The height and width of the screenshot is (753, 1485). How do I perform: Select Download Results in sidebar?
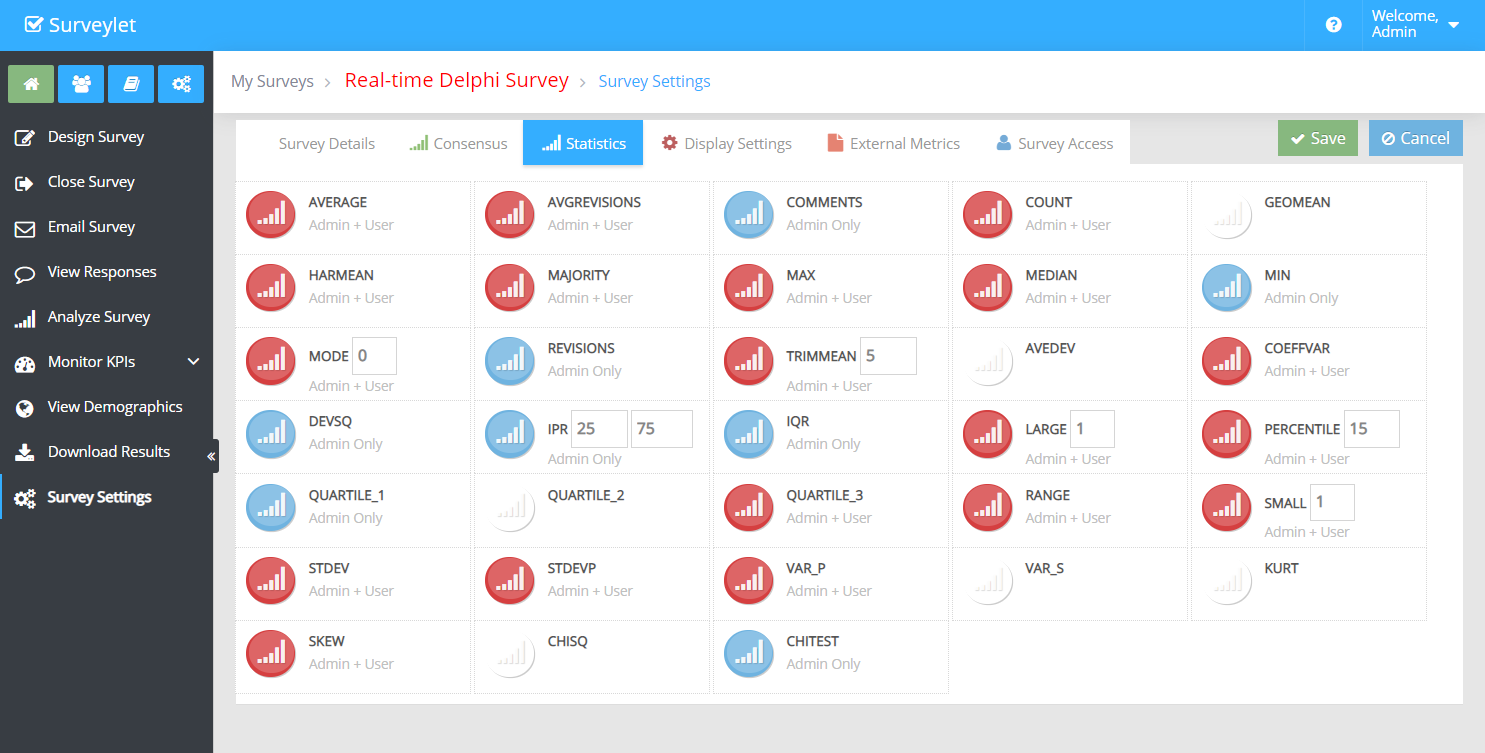(108, 452)
